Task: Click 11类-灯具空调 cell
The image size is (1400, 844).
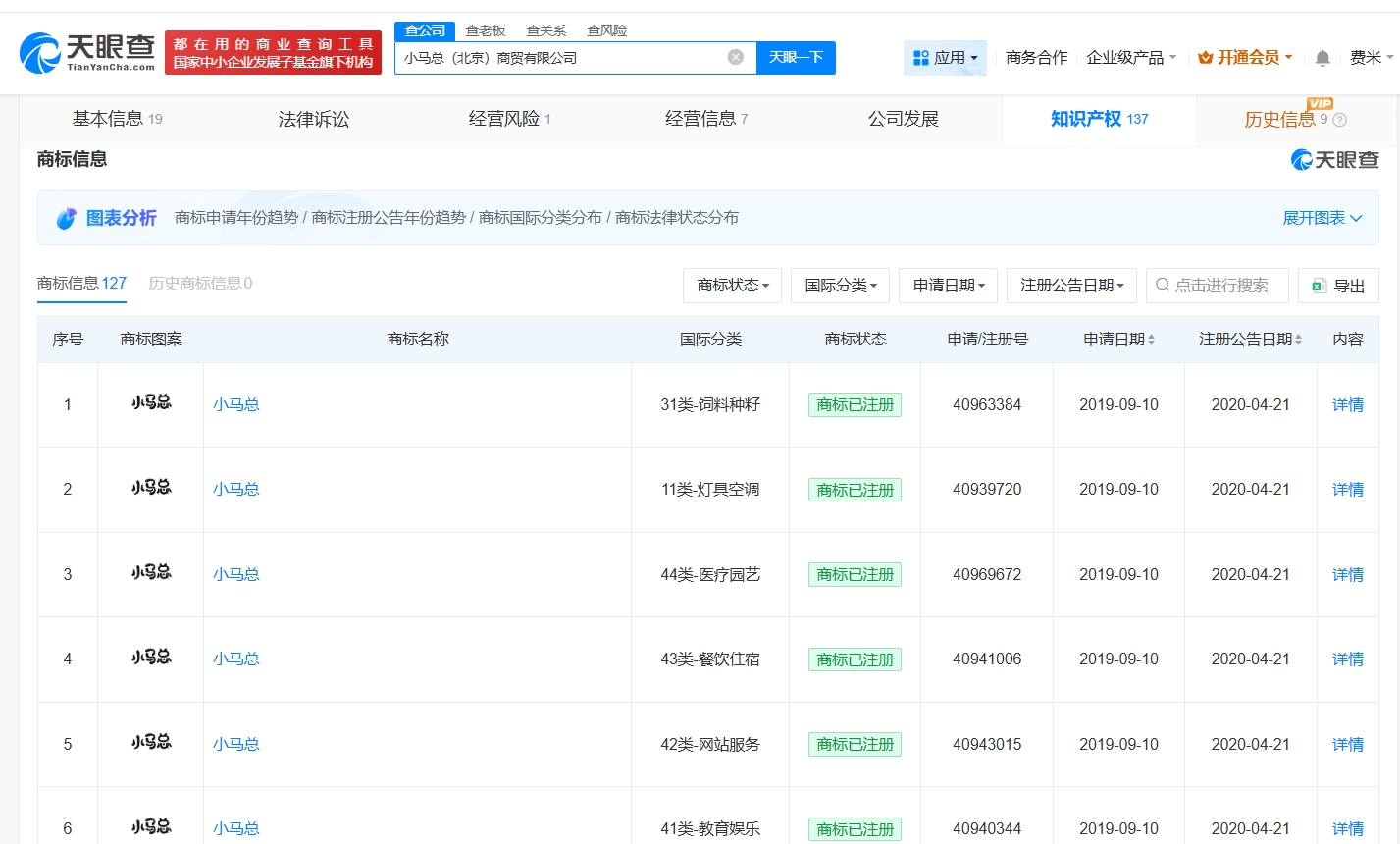Action: pos(710,489)
